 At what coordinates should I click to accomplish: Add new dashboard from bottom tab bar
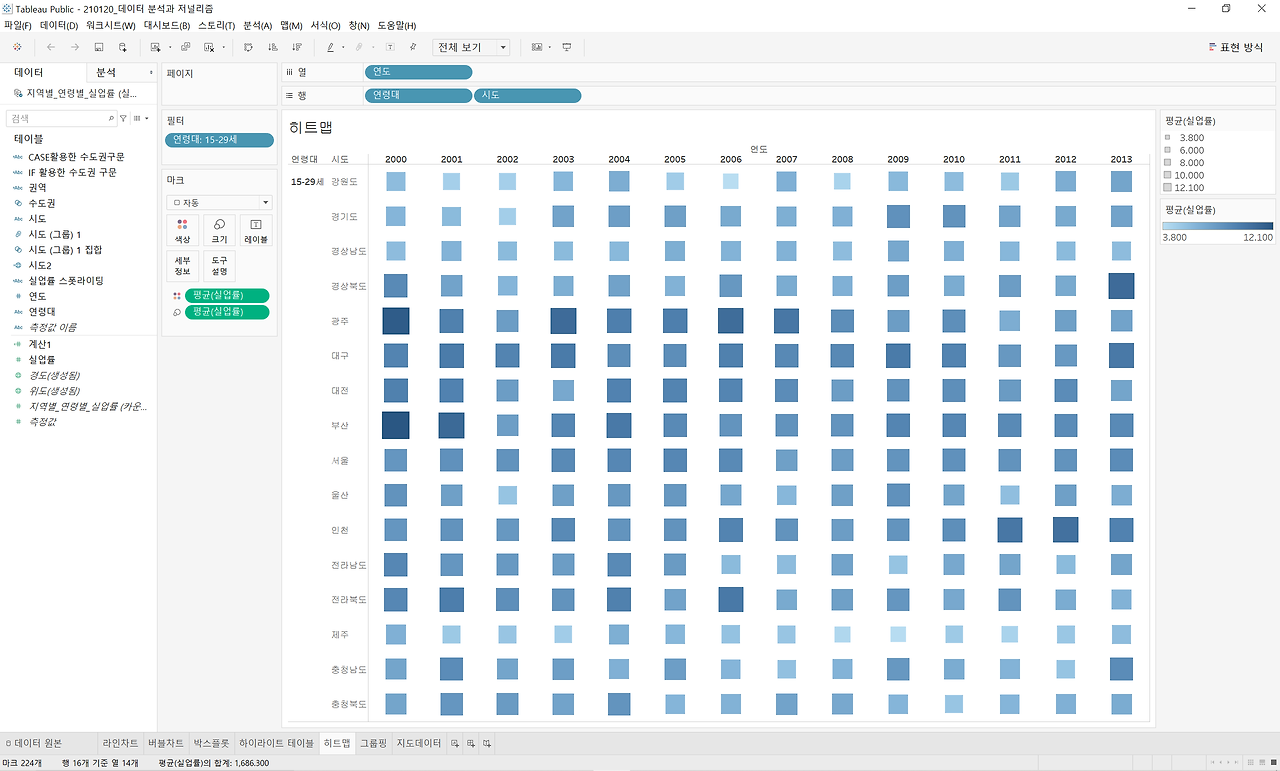[x=471, y=743]
